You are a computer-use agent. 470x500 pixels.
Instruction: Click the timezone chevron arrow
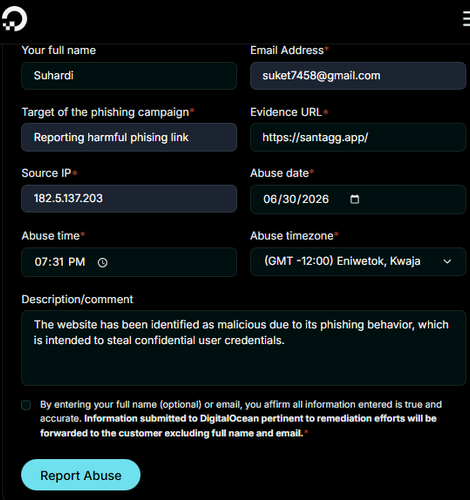(x=447, y=262)
